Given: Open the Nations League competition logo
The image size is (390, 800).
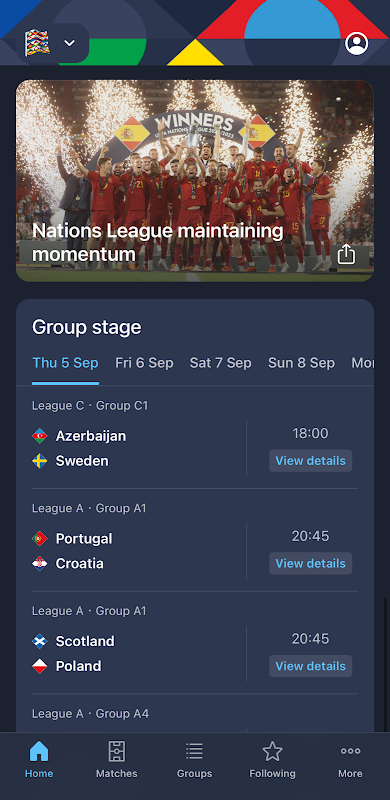Looking at the screenshot, I should click(38, 43).
